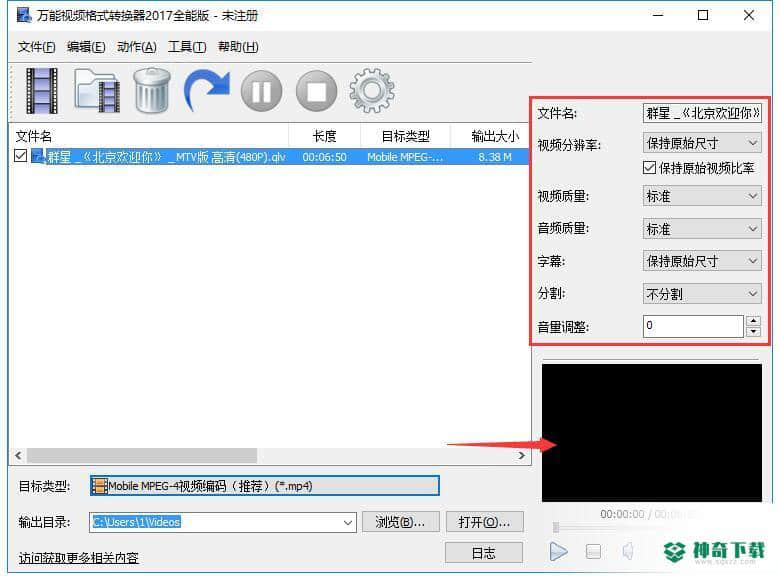Open the 输出目录 path dropdown arrow
This screenshot has width=780, height=580.
[348, 523]
